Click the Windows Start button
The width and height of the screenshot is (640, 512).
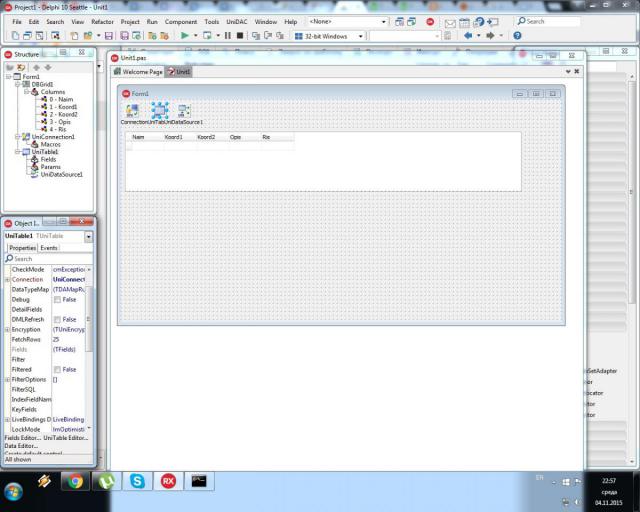click(x=13, y=491)
